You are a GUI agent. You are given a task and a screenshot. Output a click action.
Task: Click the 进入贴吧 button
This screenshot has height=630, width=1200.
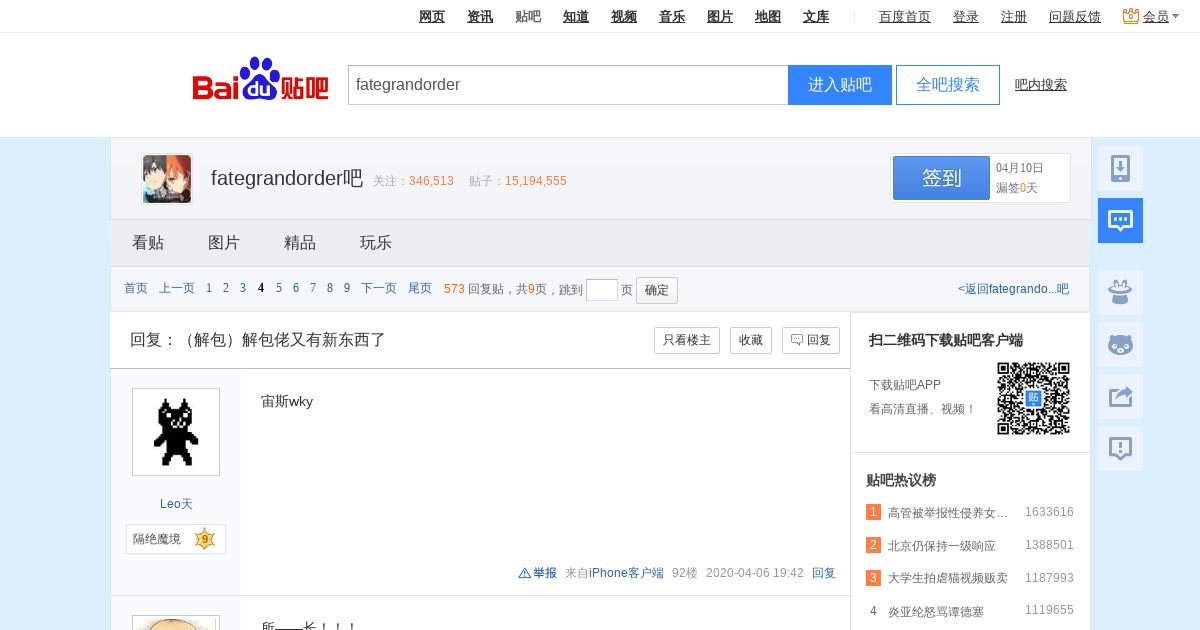(x=840, y=85)
